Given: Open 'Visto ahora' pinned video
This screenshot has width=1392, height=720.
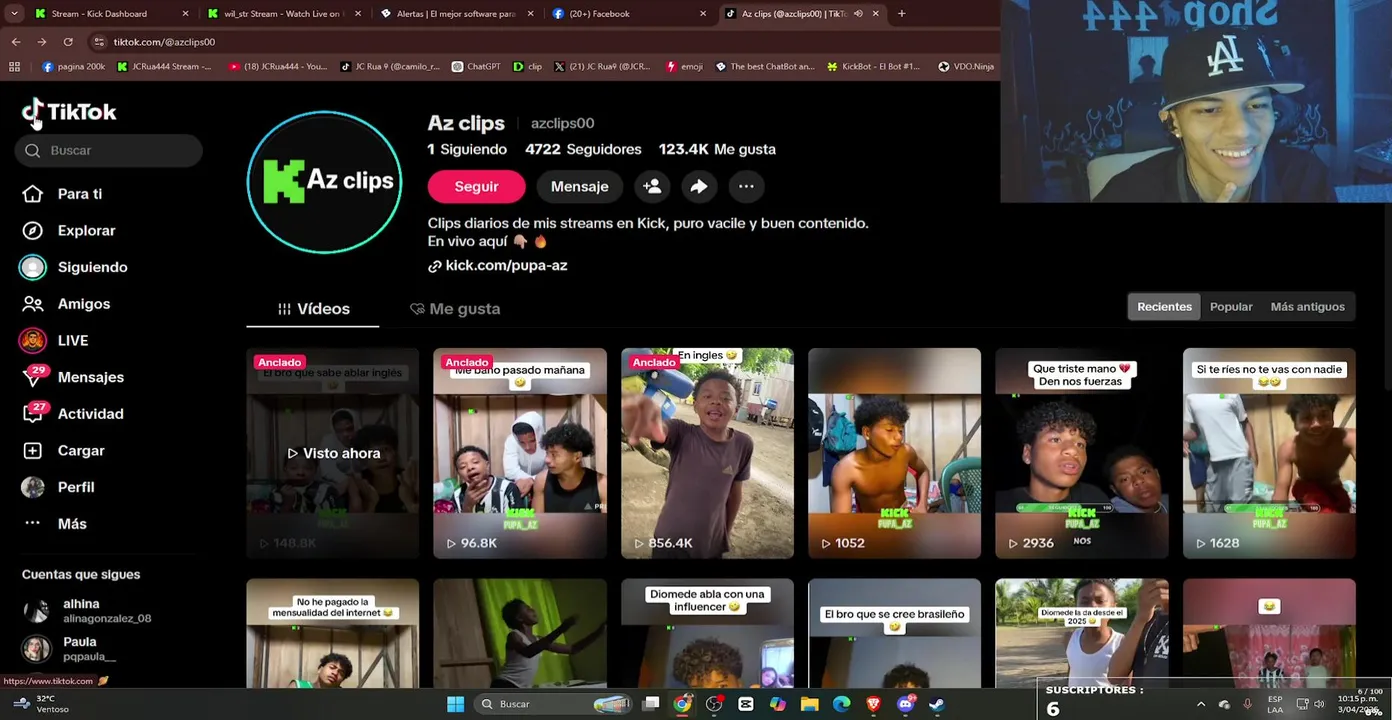Looking at the screenshot, I should 333,453.
